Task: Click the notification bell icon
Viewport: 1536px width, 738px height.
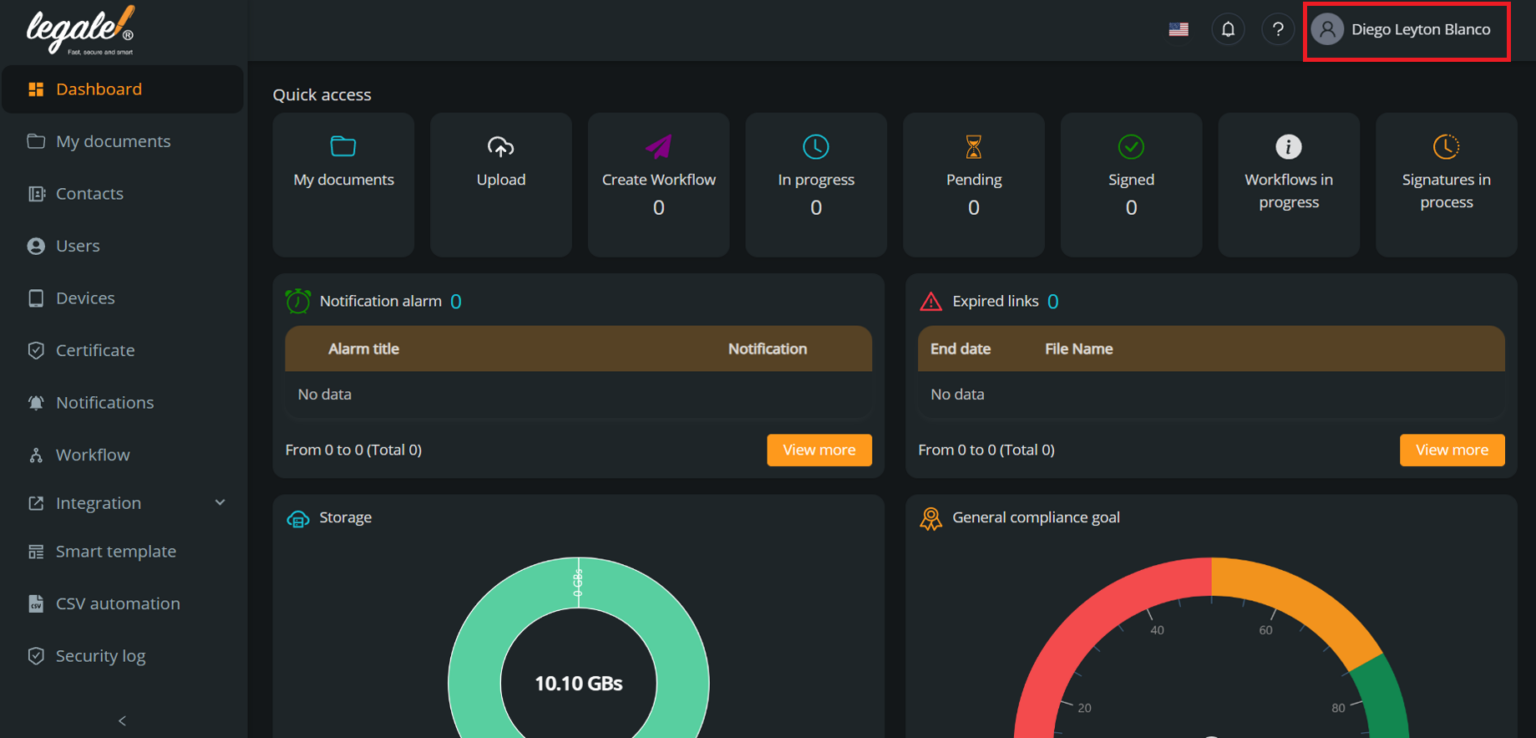Action: [1228, 29]
